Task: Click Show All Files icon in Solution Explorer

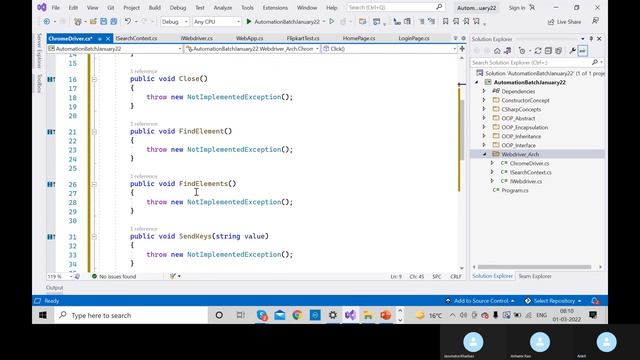Action: coord(558,51)
